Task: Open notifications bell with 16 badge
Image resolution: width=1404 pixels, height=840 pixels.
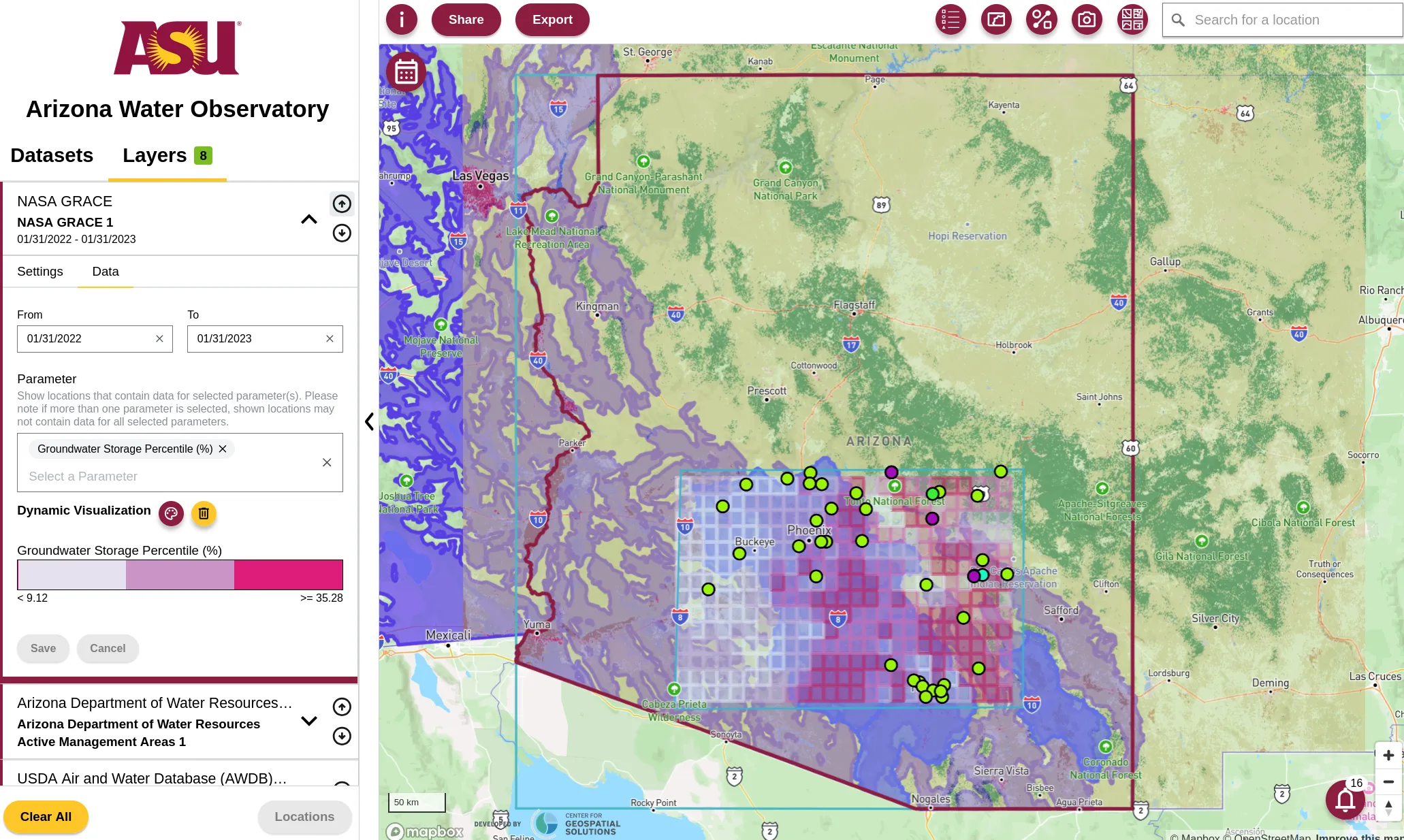Action: 1345,800
